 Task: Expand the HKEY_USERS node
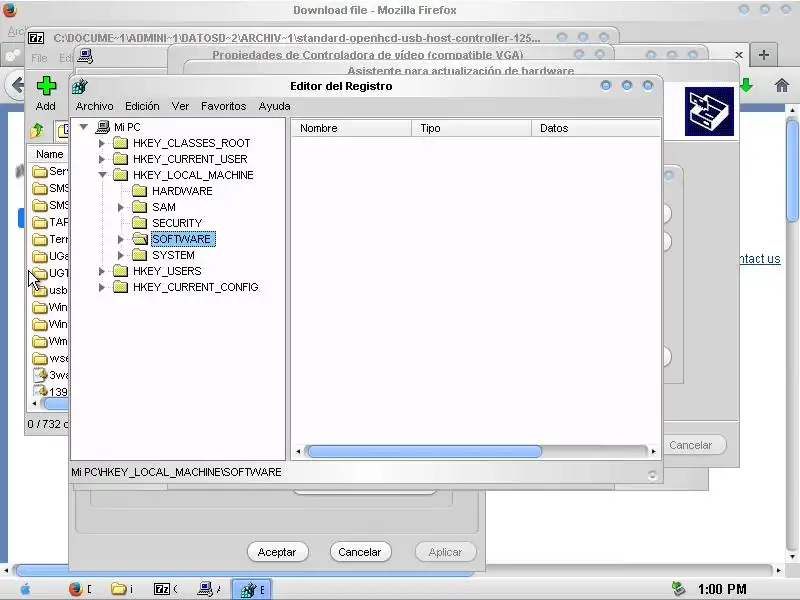(102, 271)
